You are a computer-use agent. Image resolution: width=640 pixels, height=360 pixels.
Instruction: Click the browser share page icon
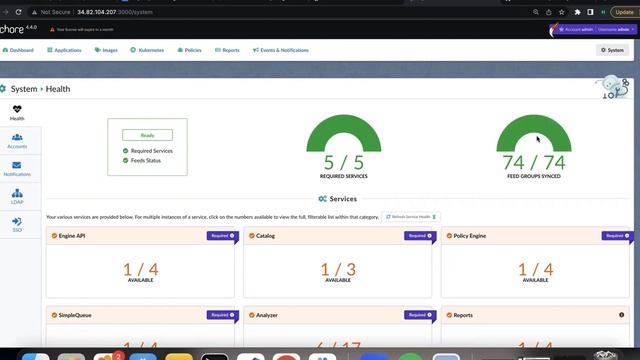pyautogui.click(x=549, y=12)
